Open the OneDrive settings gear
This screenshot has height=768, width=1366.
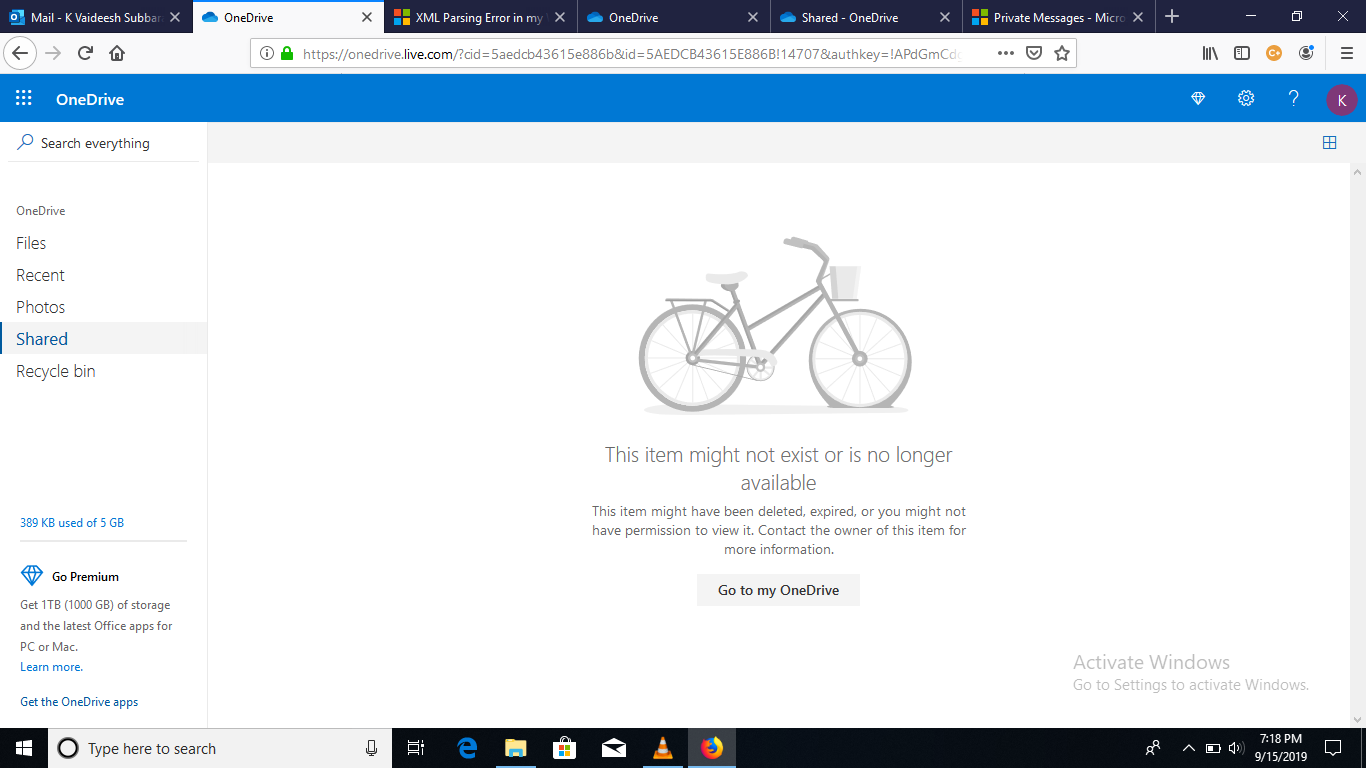tap(1246, 98)
